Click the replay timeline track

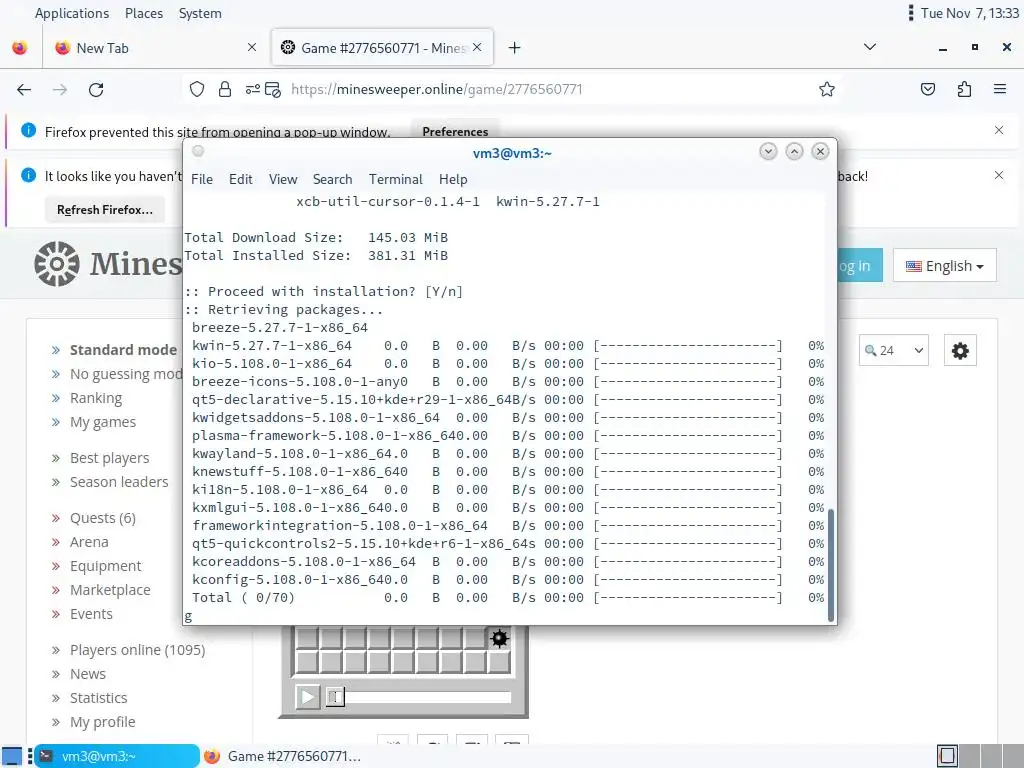pos(427,697)
